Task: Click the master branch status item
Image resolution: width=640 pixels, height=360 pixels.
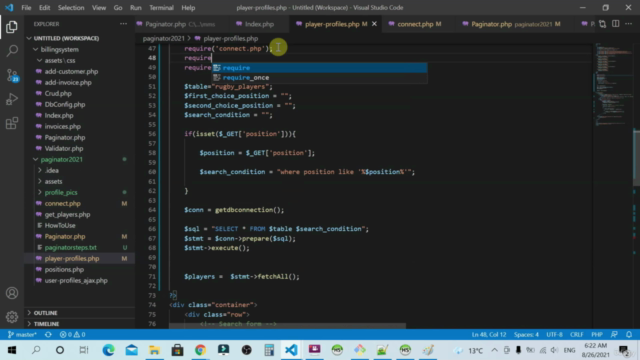Action: (x=22, y=335)
